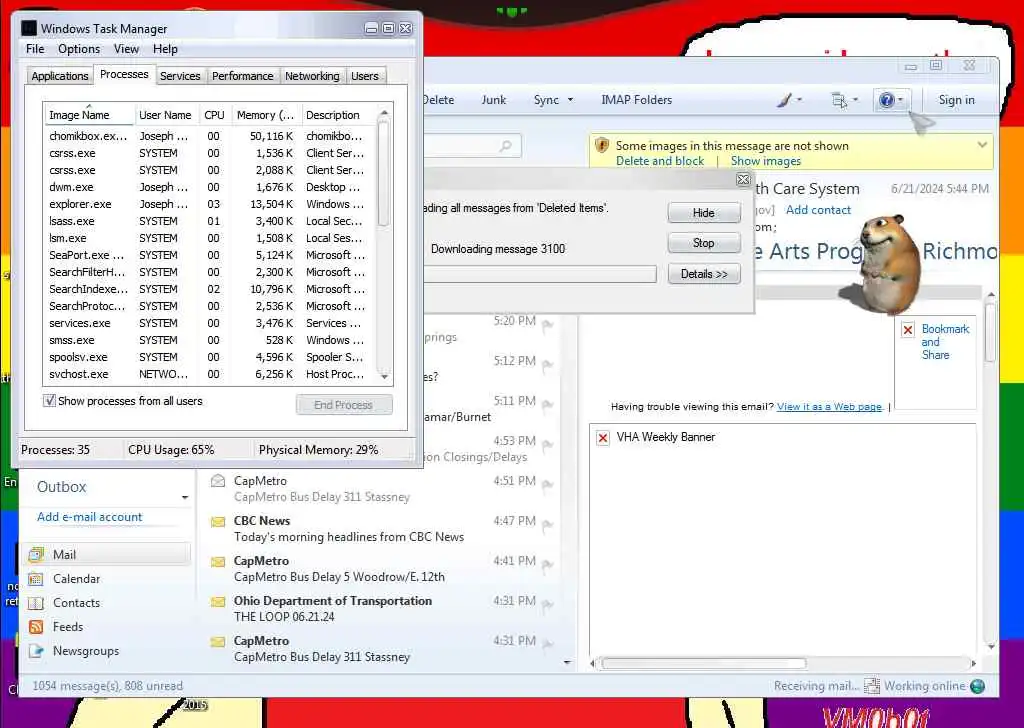Open the Mail view in sidebar
This screenshot has width=1024, height=728.
point(108,554)
